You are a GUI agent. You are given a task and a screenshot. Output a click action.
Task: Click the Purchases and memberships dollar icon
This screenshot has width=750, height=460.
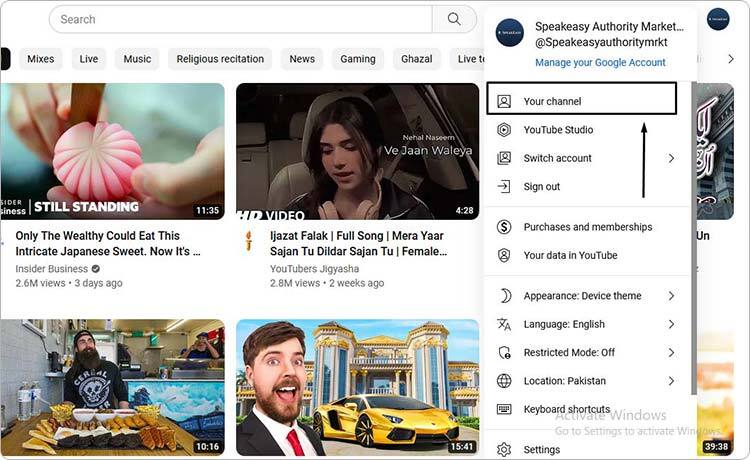click(504, 227)
